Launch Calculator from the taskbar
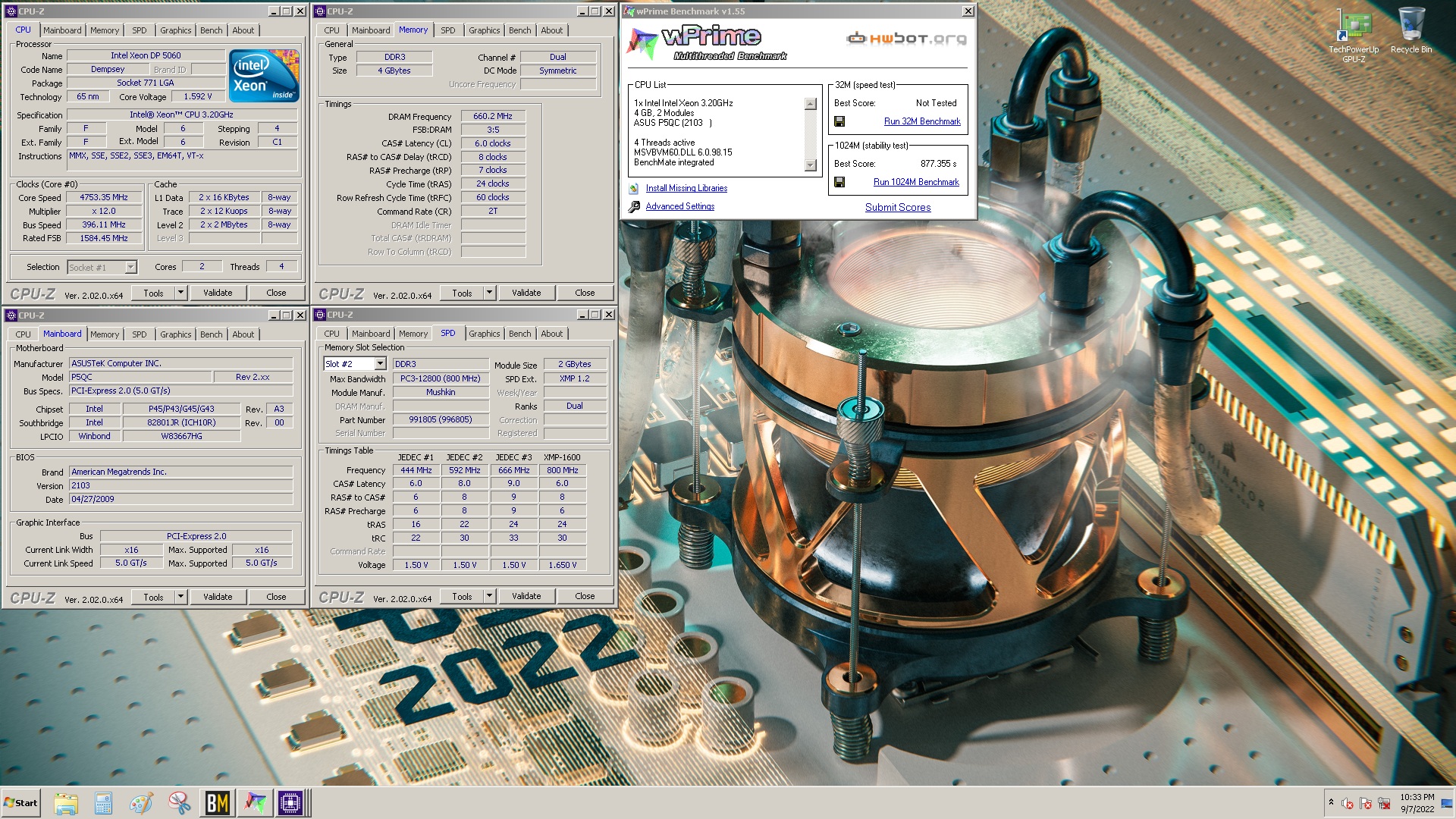The width and height of the screenshot is (1456, 819). (103, 803)
